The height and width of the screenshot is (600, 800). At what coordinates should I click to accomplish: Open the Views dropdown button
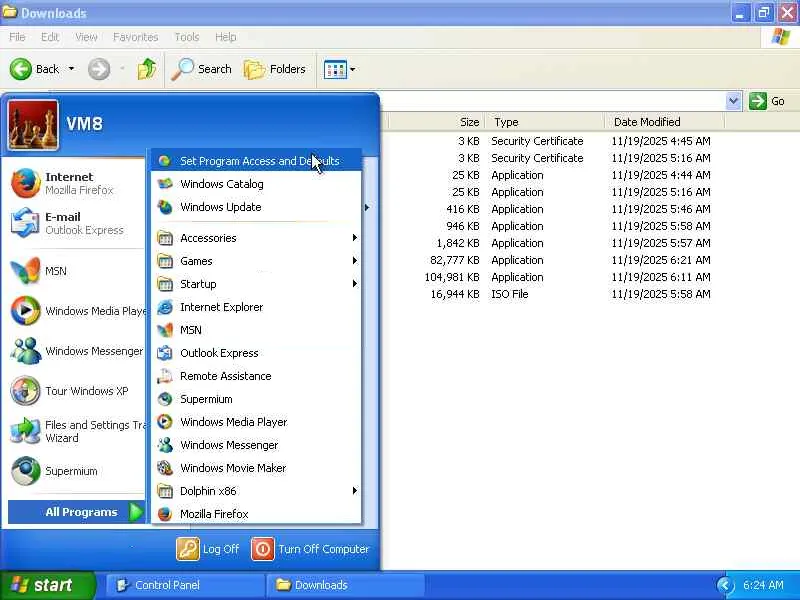pos(340,69)
